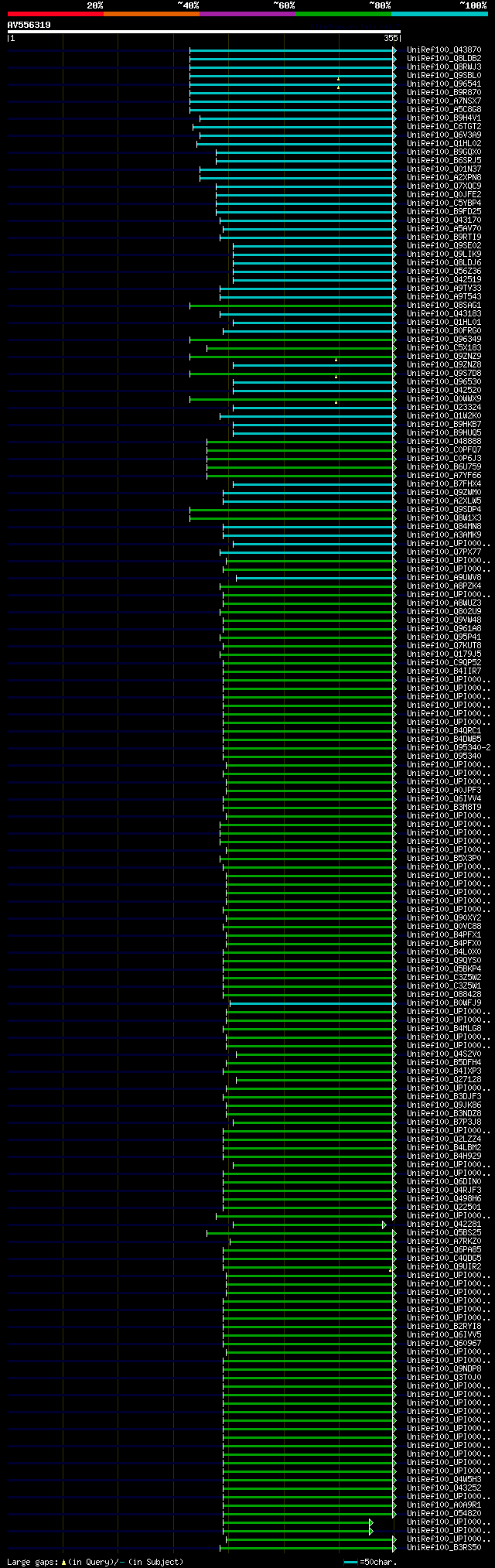Select the UniRef100_O88428 label
This screenshot has height=1568, width=495.
pyautogui.click(x=444, y=995)
